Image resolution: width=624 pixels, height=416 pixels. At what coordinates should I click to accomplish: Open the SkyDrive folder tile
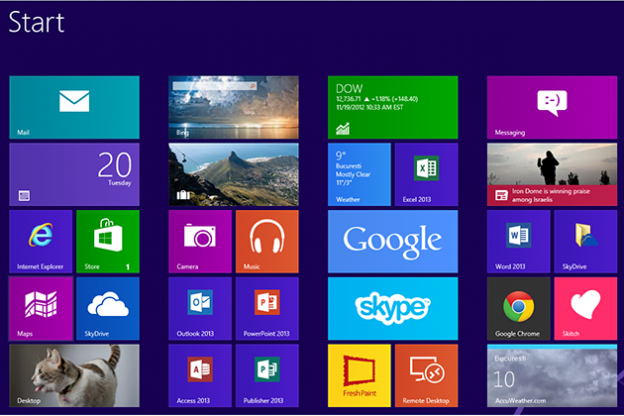585,242
